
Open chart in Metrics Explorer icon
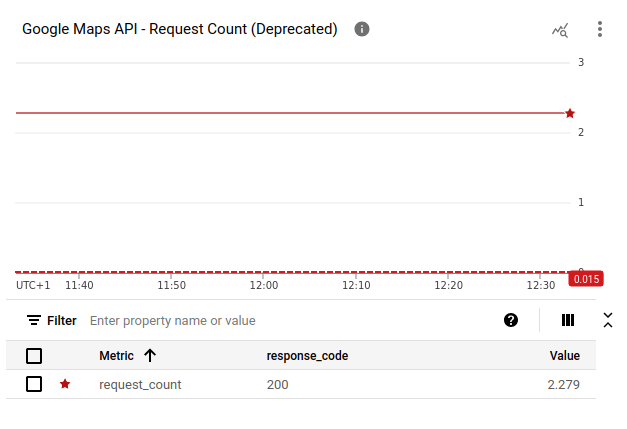[x=560, y=30]
